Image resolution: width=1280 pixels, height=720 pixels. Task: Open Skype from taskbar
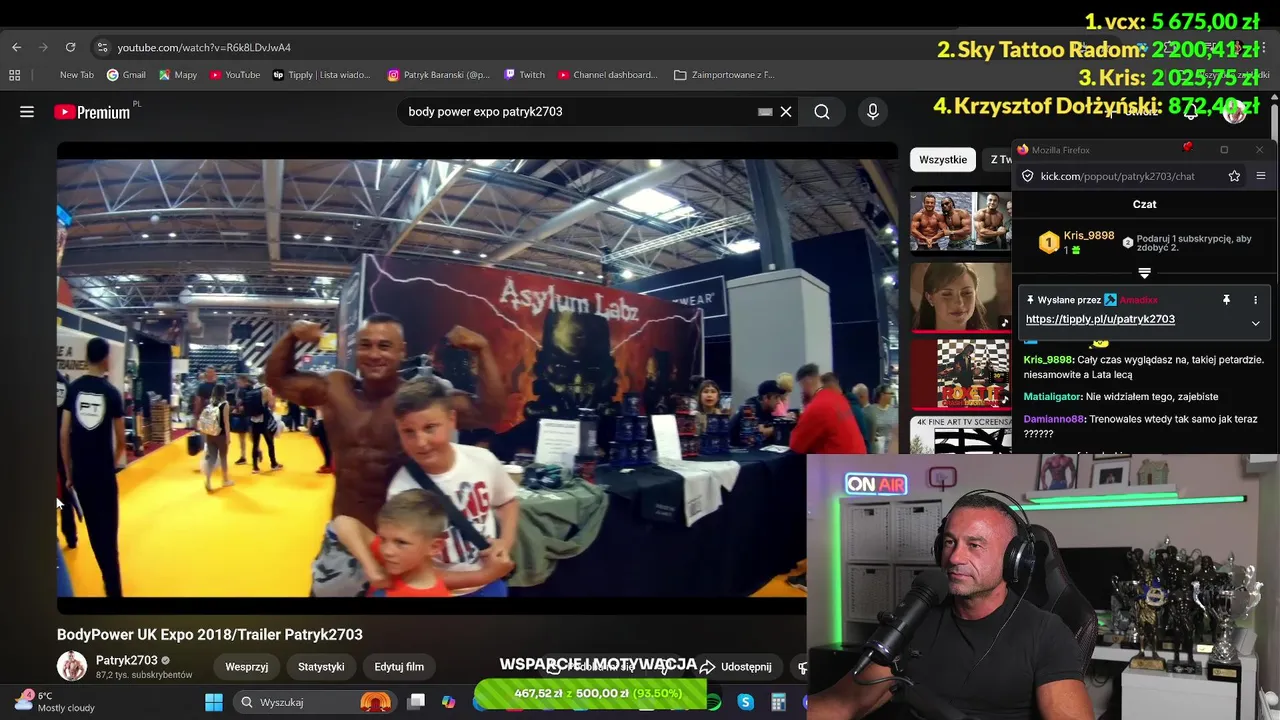(745, 702)
